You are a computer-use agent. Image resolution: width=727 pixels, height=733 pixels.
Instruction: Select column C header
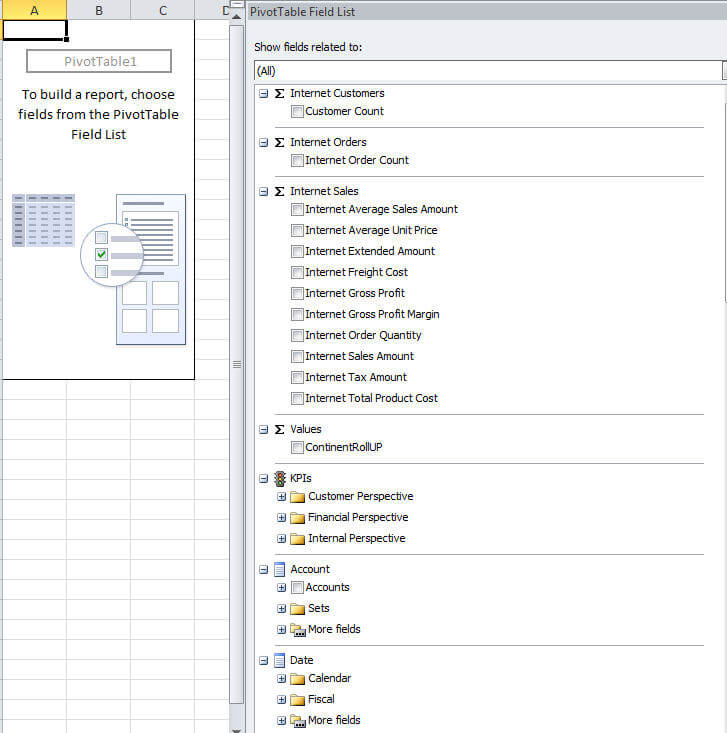coord(163,10)
